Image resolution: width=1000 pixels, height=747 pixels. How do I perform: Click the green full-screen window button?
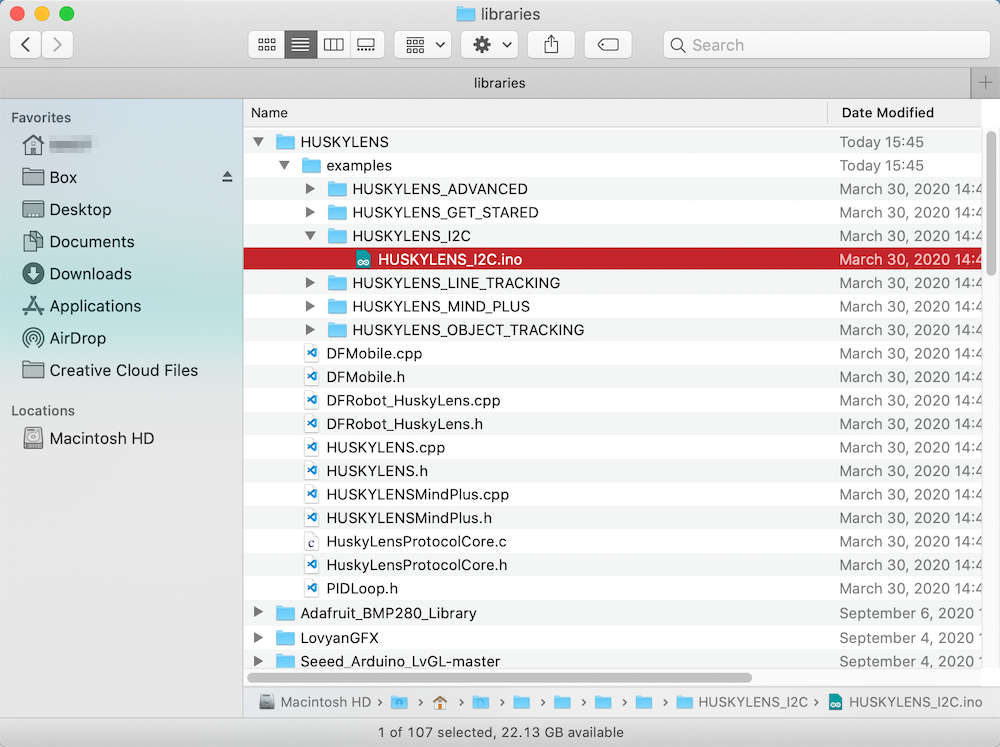tap(66, 13)
